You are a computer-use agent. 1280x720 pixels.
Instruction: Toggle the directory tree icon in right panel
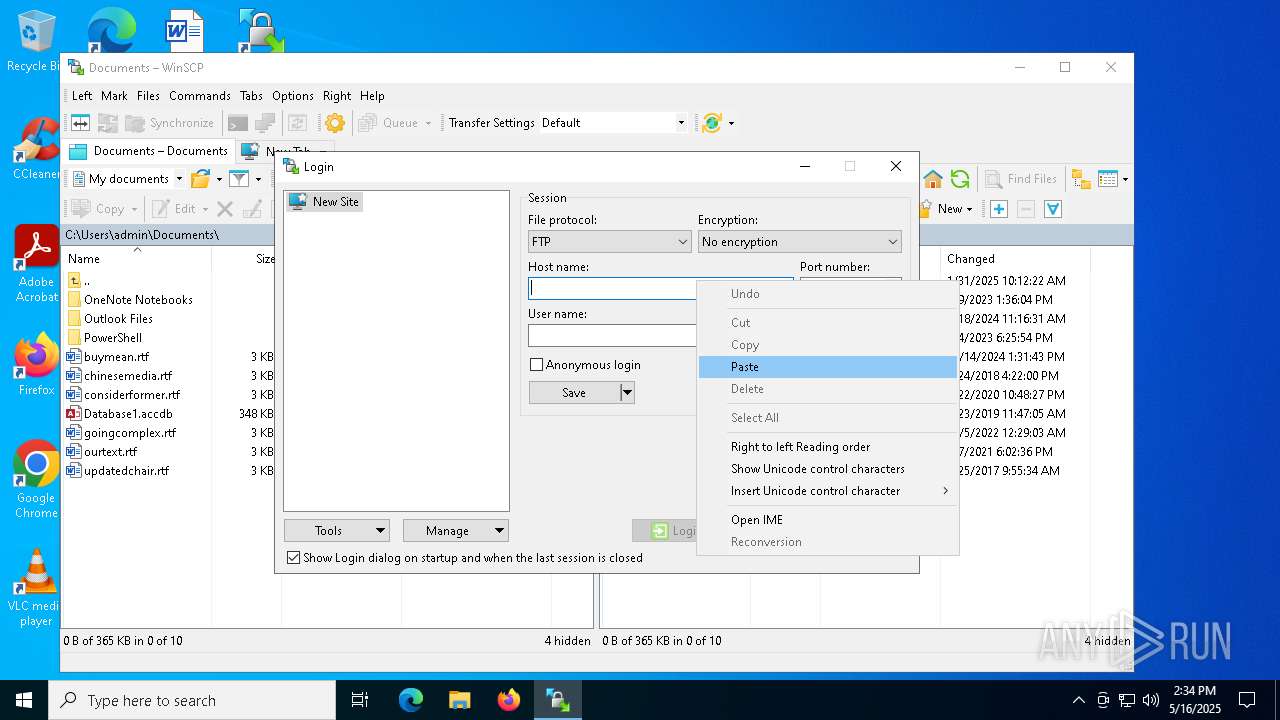[1081, 179]
